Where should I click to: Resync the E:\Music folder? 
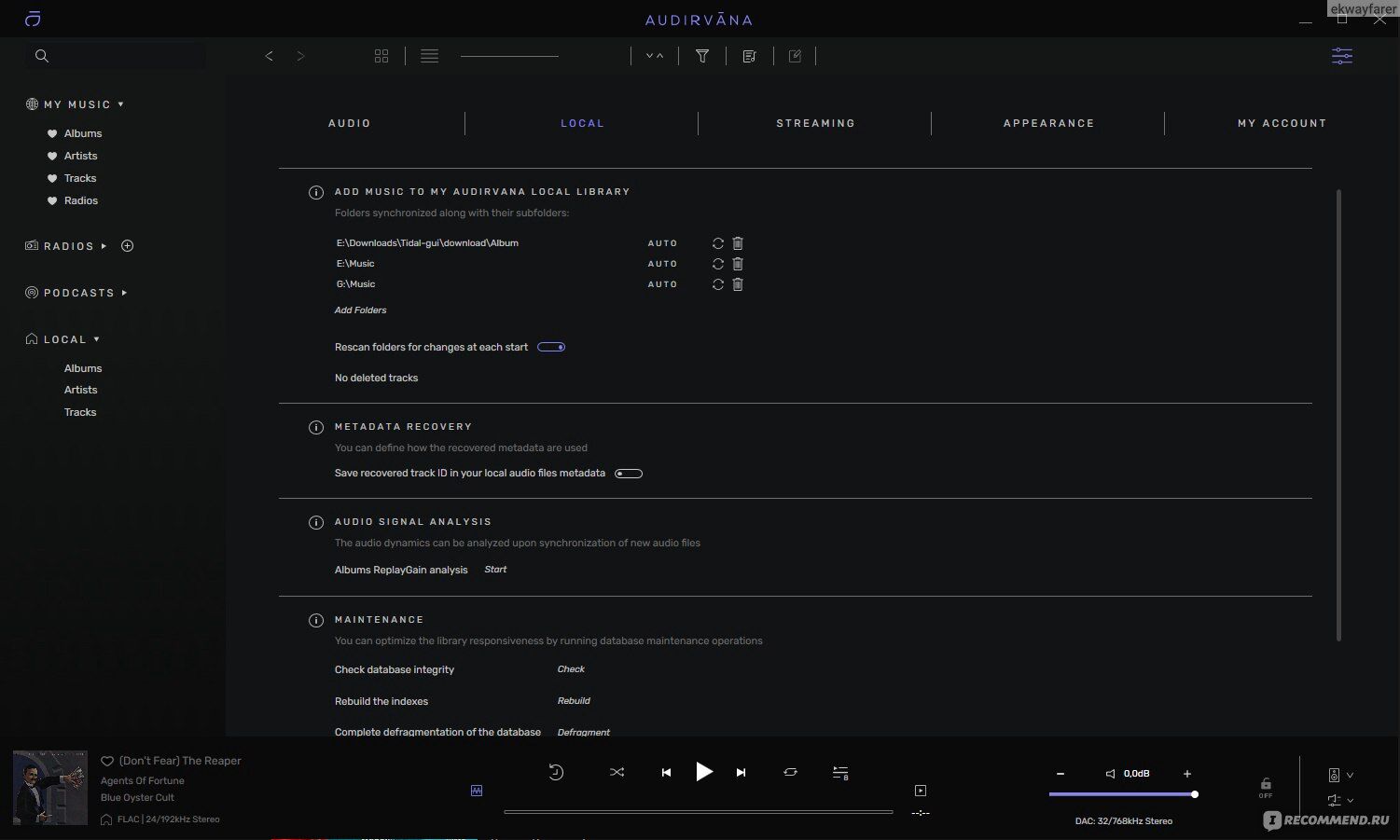(x=717, y=264)
